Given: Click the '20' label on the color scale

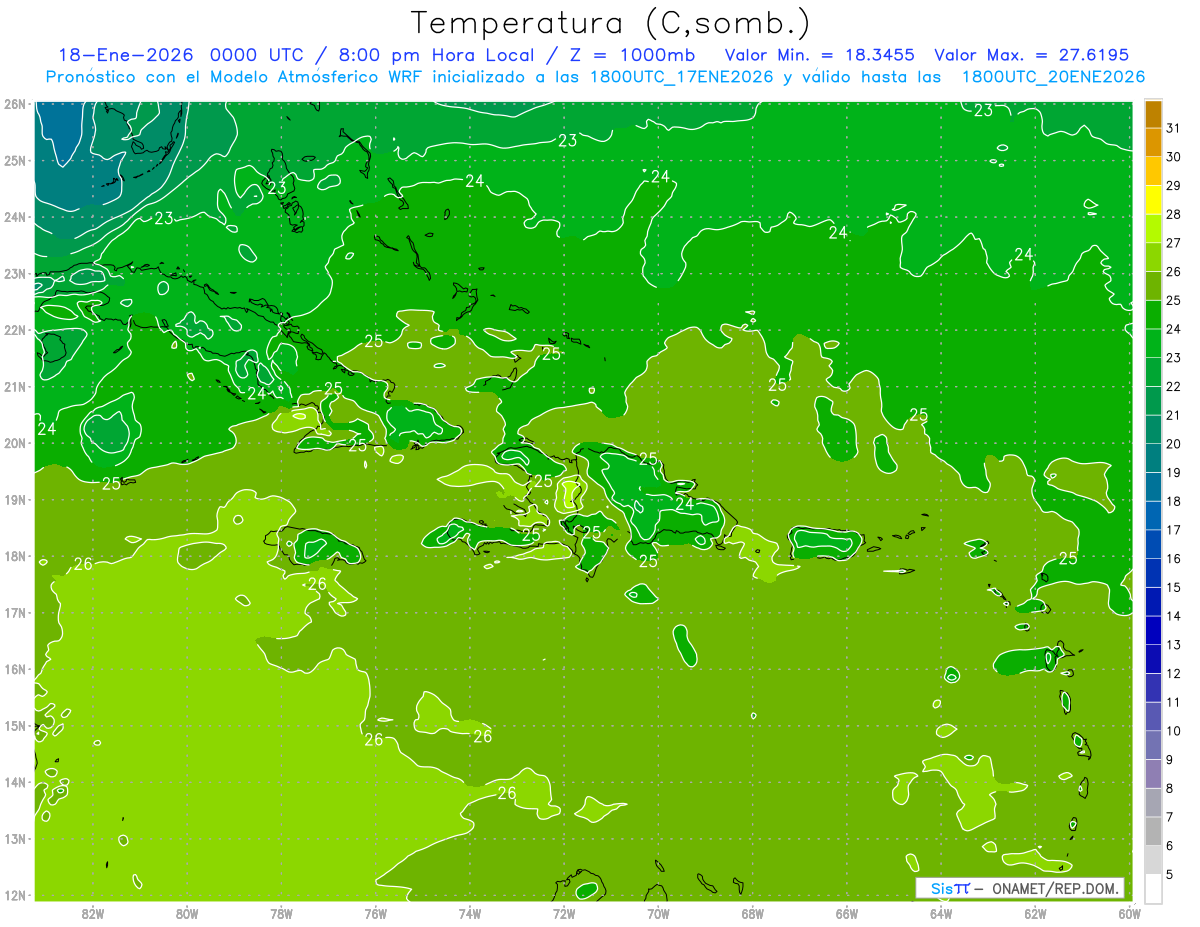Looking at the screenshot, I should click(1174, 444).
